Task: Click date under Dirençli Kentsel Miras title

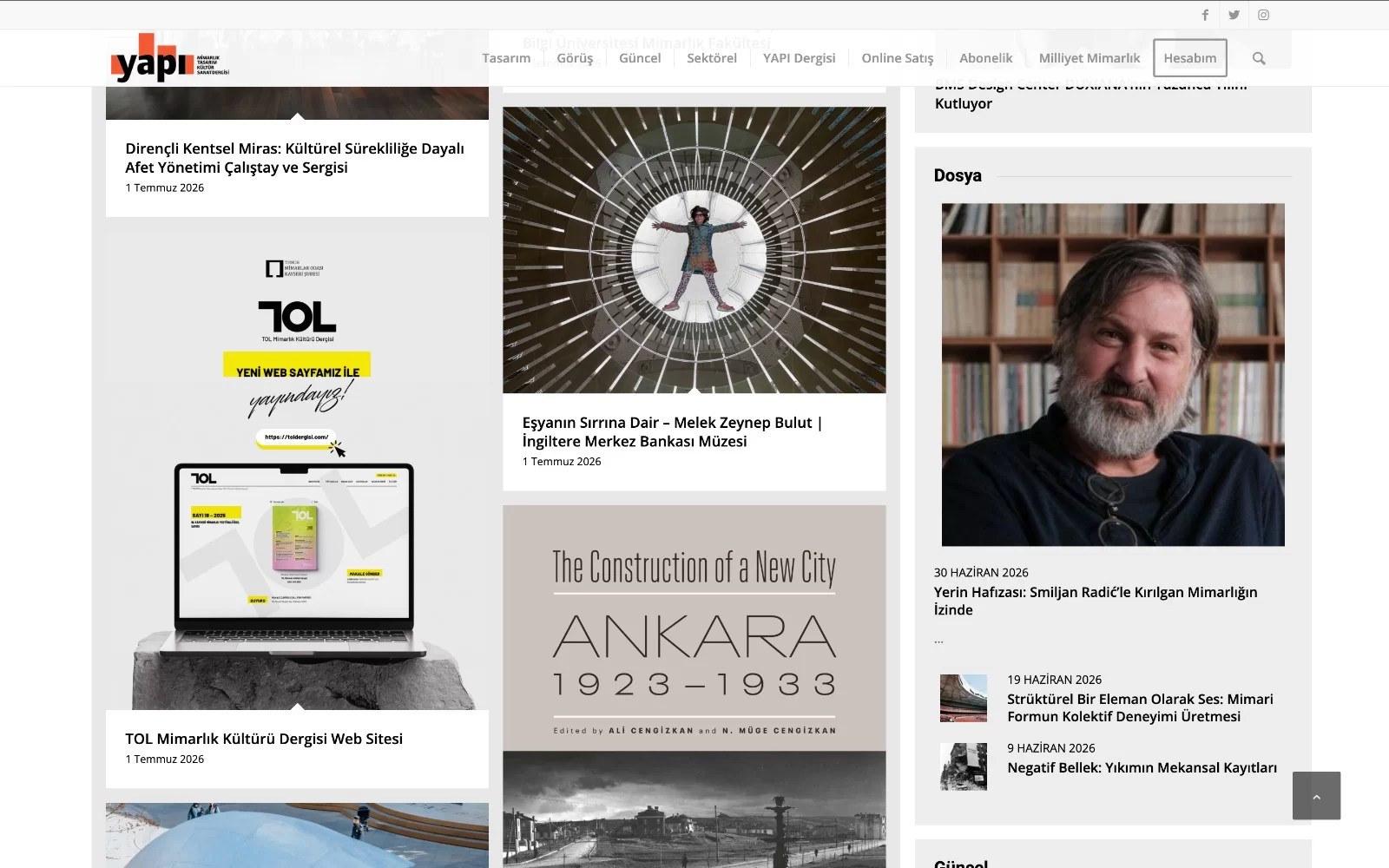Action: pyautogui.click(x=165, y=187)
